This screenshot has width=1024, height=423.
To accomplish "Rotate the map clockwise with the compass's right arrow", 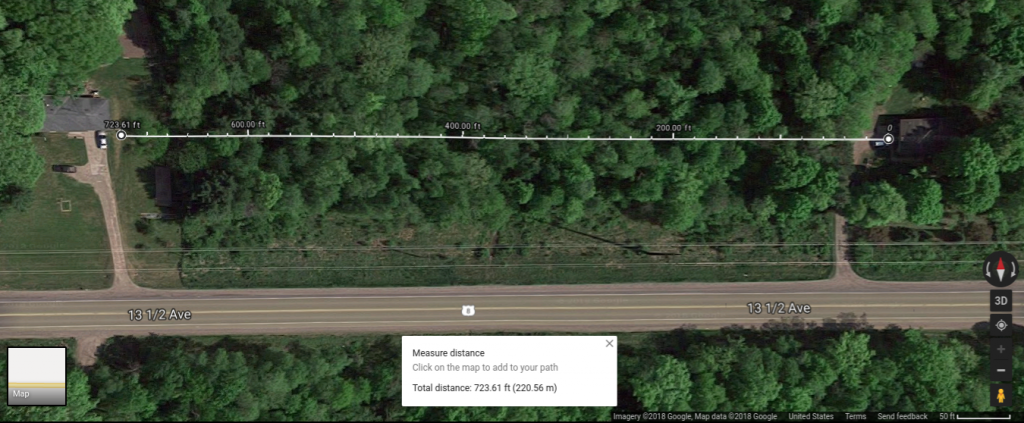I will click(1014, 270).
